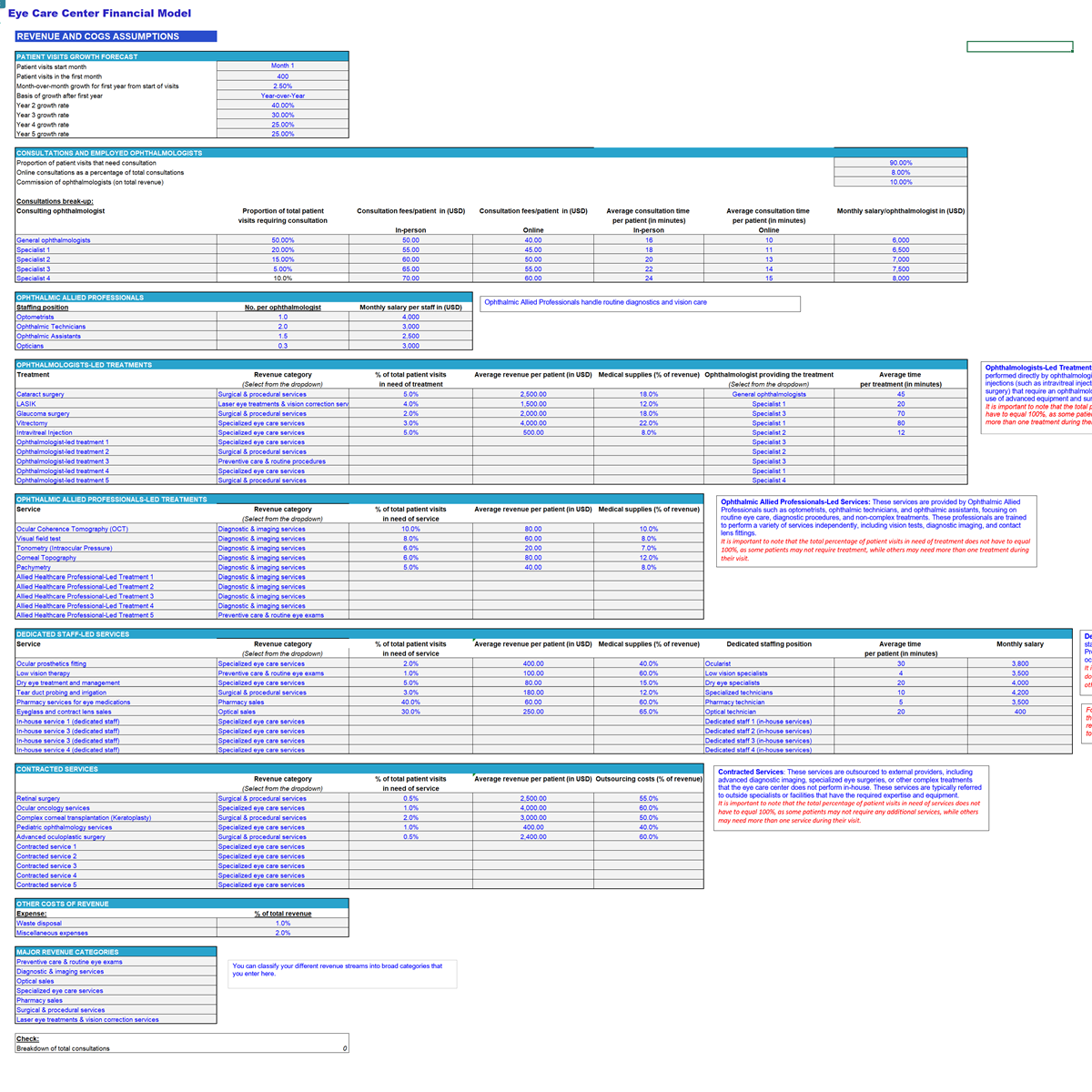This screenshot has height=1092, width=1092.
Task: Click the Tonometry (Intraocular Pressure) label
Action: 65,548
